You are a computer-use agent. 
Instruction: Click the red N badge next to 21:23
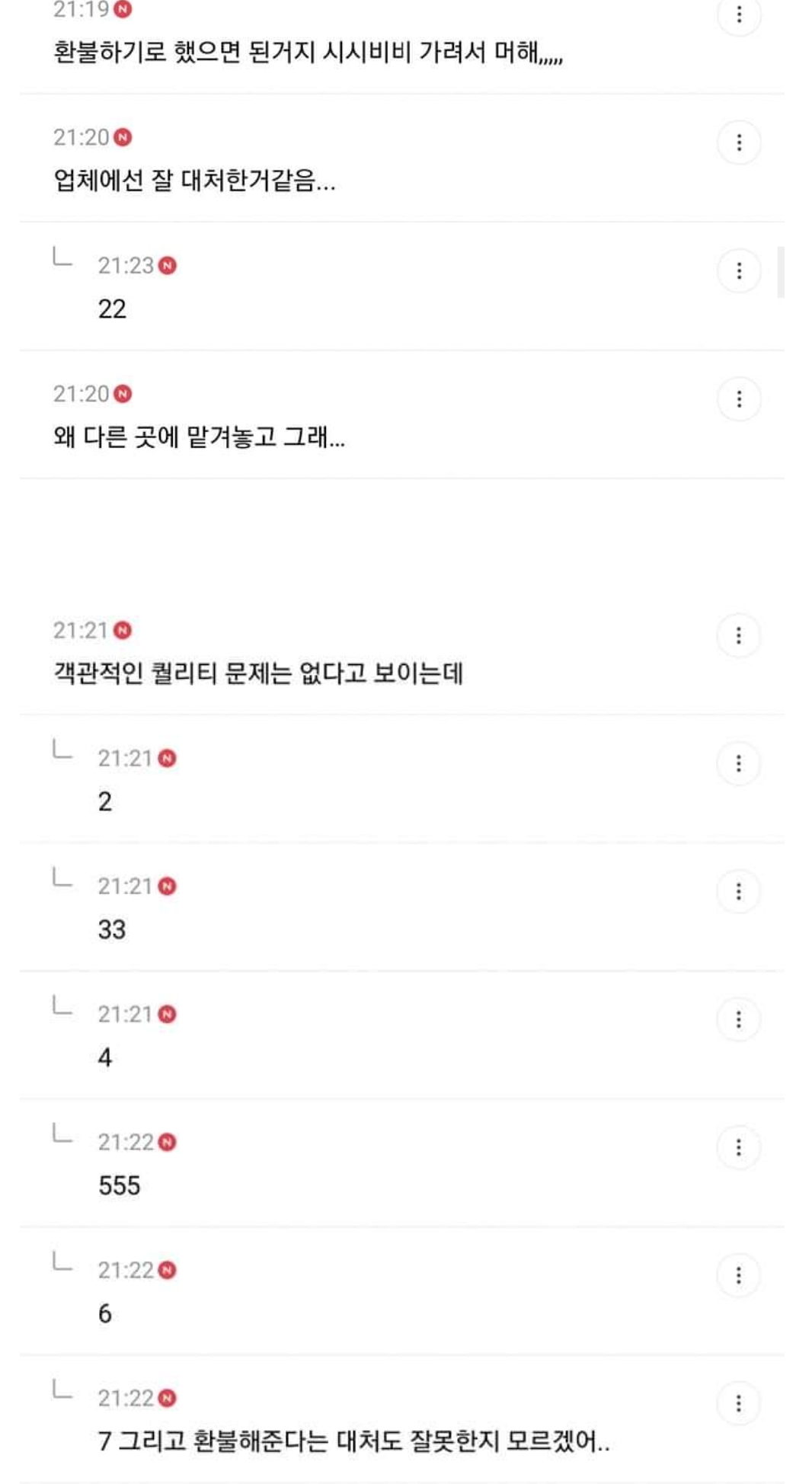168,265
